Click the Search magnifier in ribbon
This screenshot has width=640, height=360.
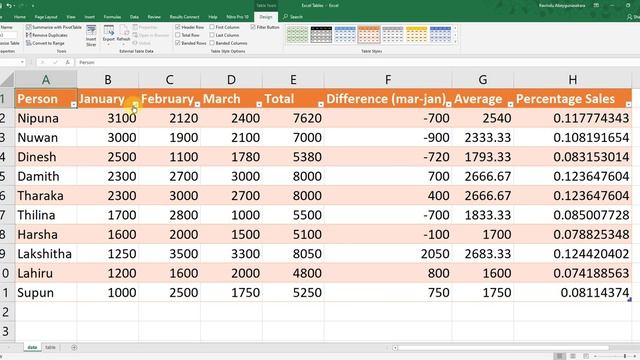(285, 17)
